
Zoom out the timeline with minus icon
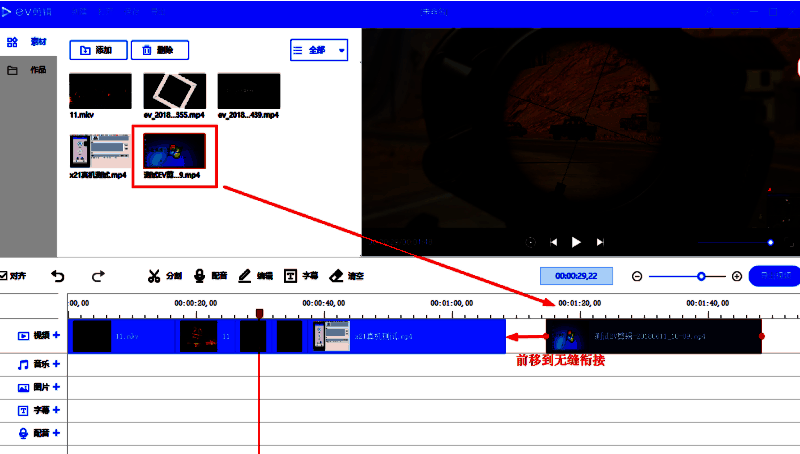click(637, 276)
